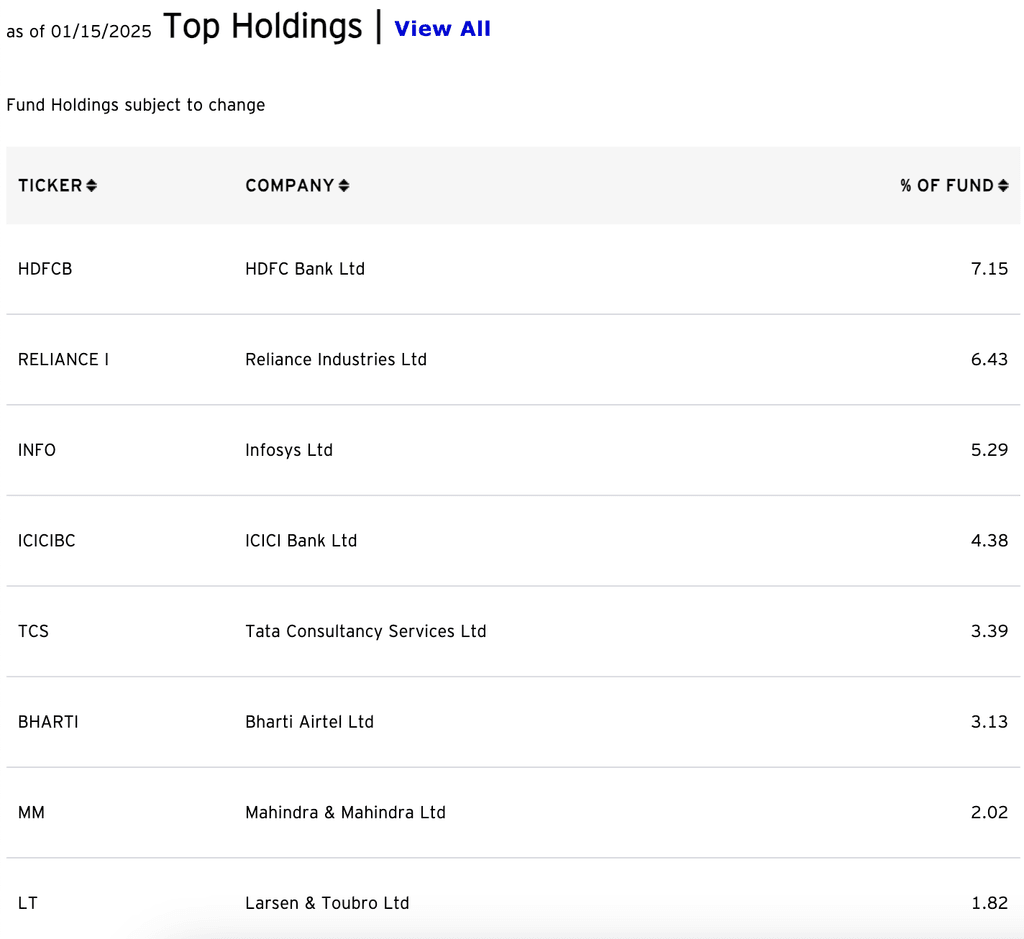Open the View All holdings link
This screenshot has width=1024, height=939.
442,29
